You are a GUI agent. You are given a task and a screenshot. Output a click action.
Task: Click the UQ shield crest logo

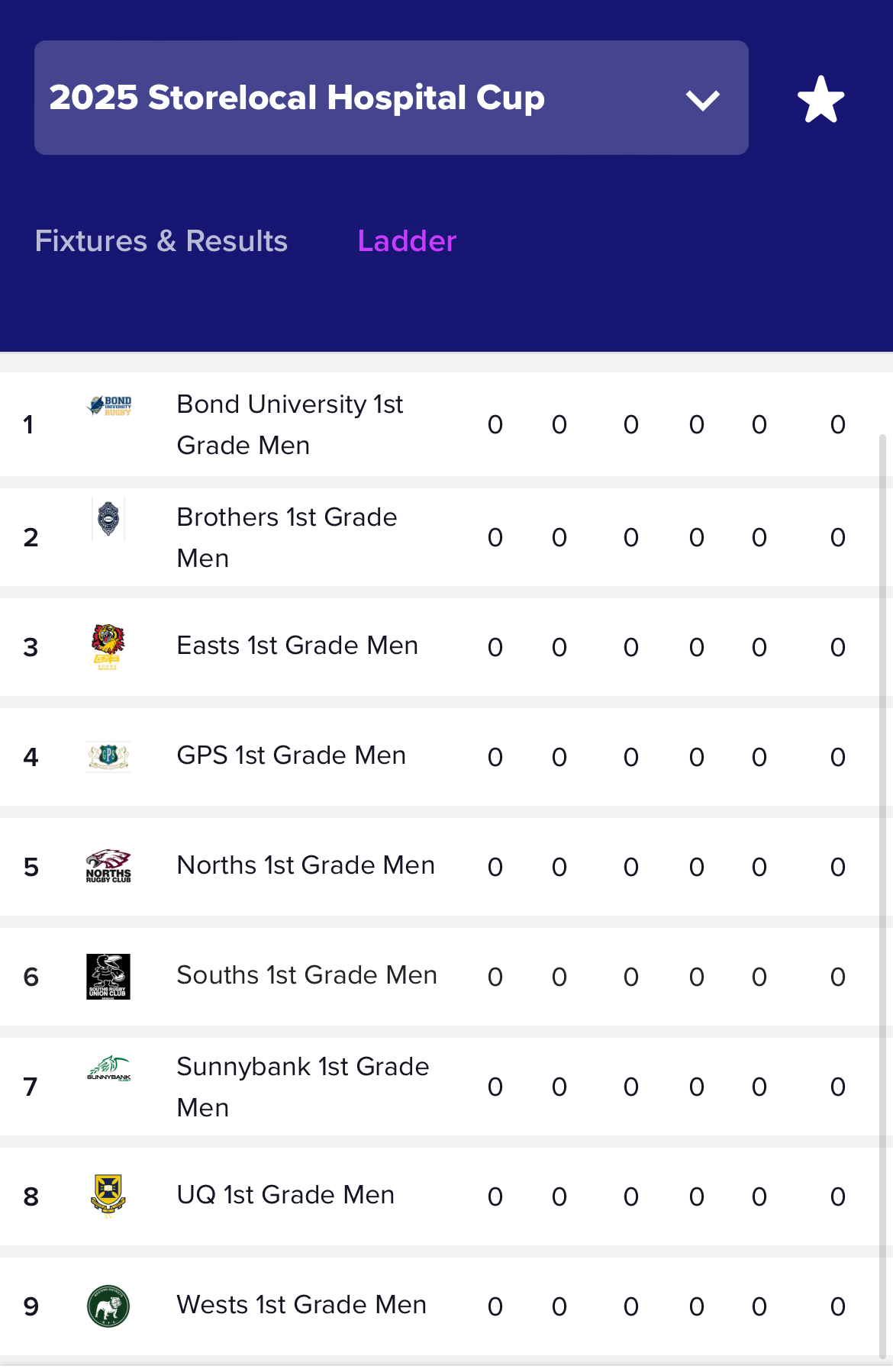click(108, 1196)
